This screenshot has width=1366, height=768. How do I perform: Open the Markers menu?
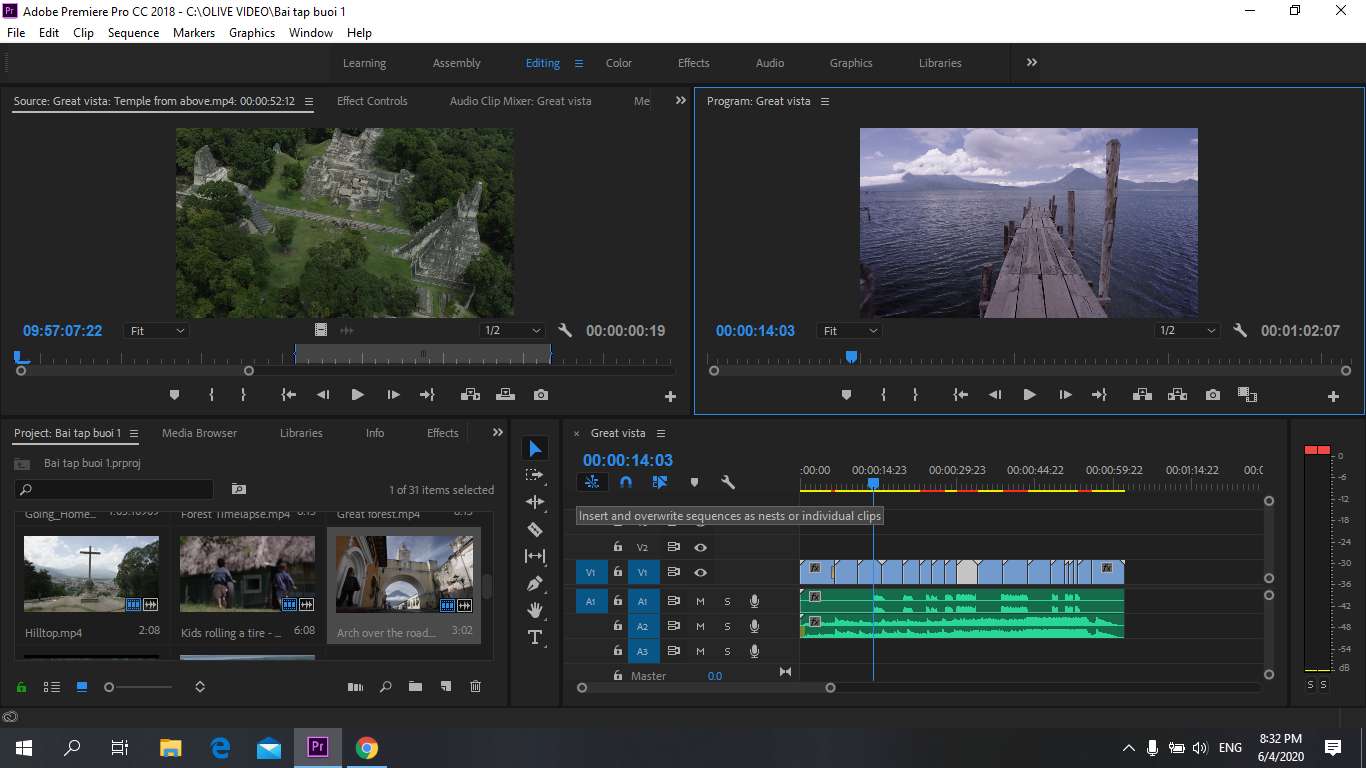click(194, 32)
